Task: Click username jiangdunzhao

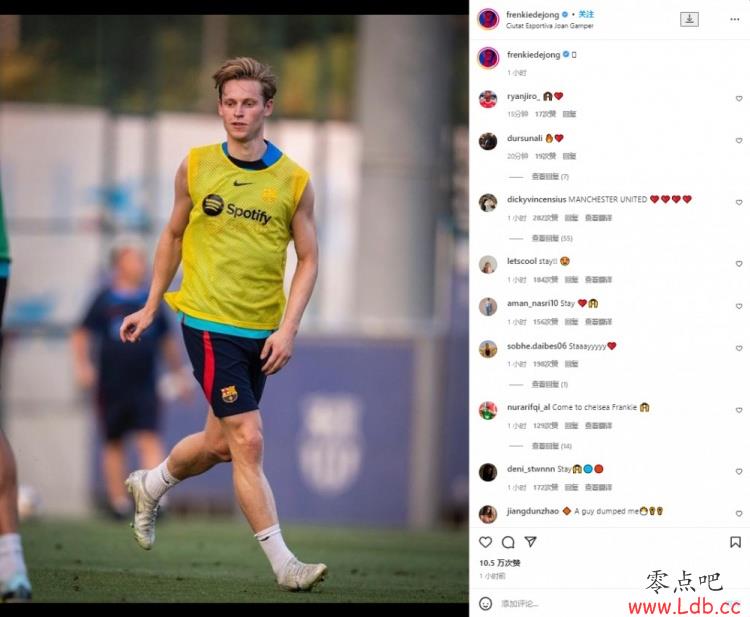Action: 533,511
